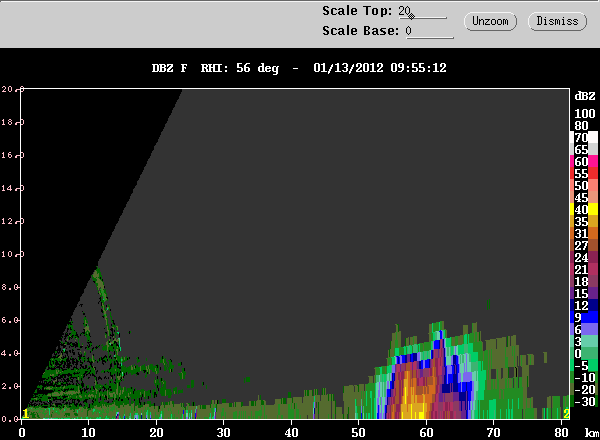Click the Scale Top slider handle

(x=411, y=16)
